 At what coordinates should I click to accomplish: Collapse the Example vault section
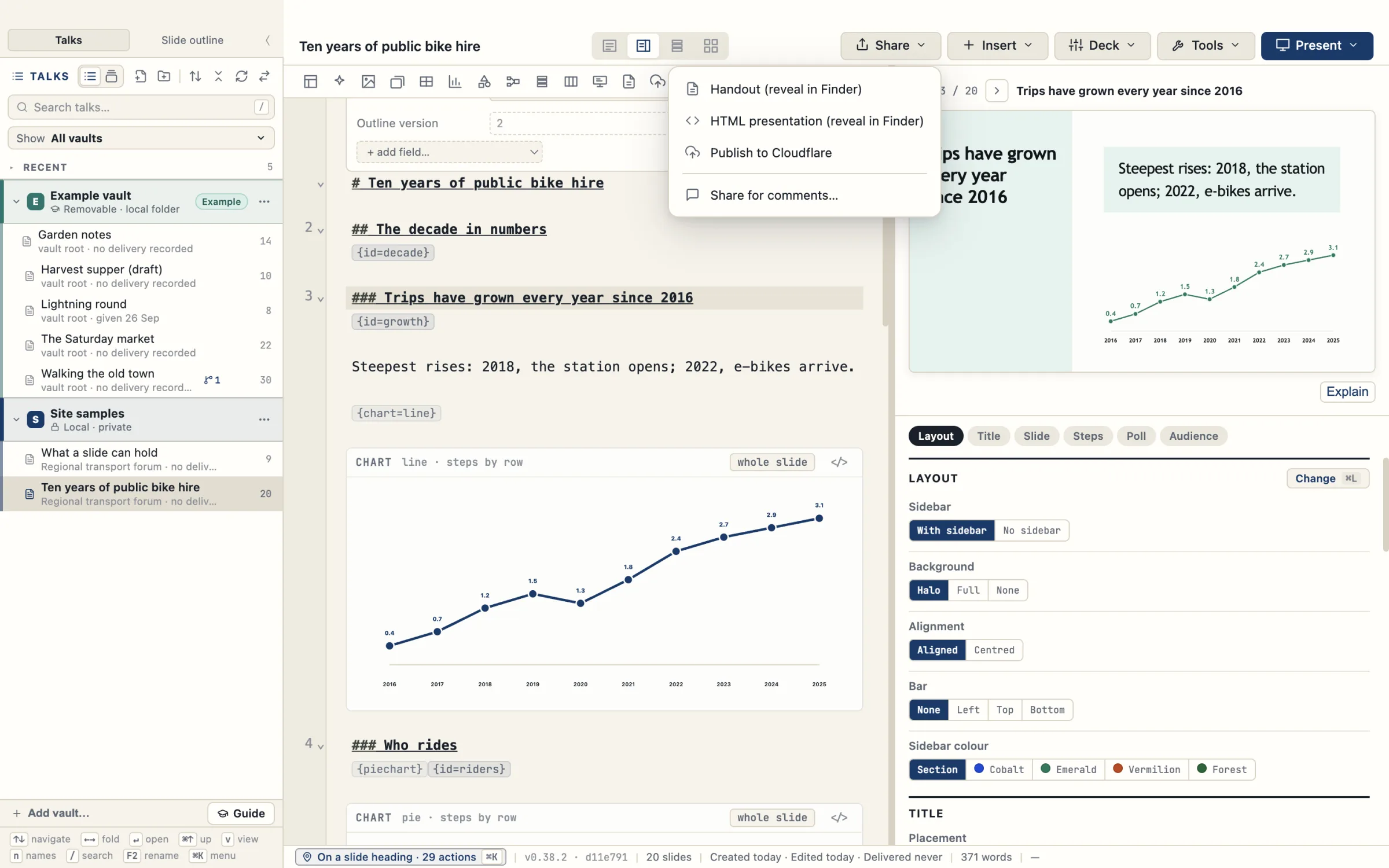16,201
